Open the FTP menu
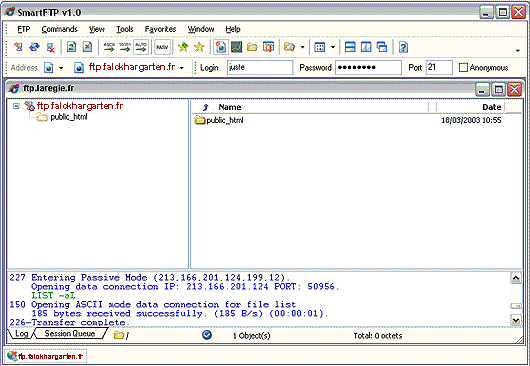The height and width of the screenshot is (366, 530). click(24, 29)
